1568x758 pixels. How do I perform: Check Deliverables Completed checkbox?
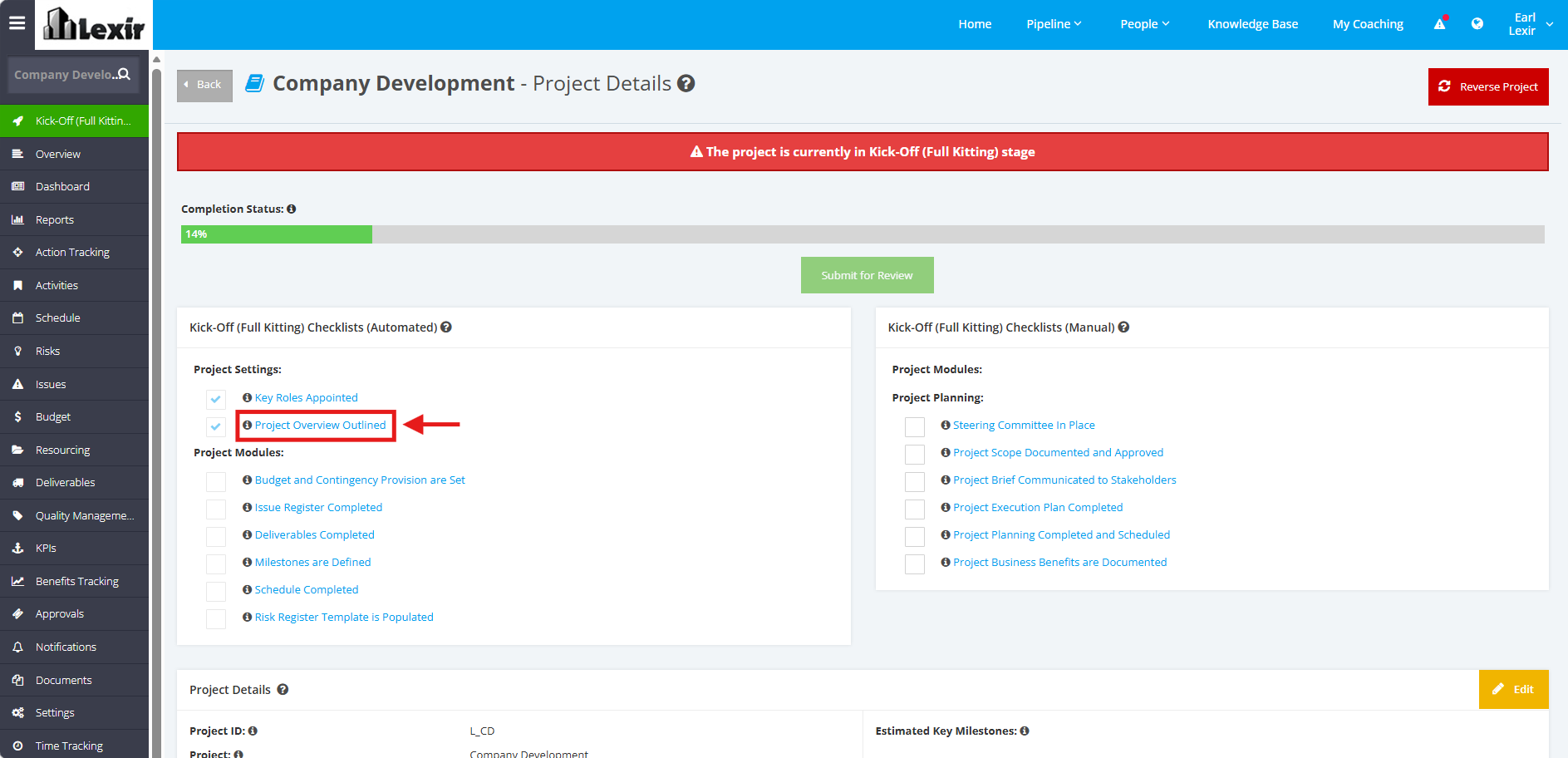tap(216, 537)
